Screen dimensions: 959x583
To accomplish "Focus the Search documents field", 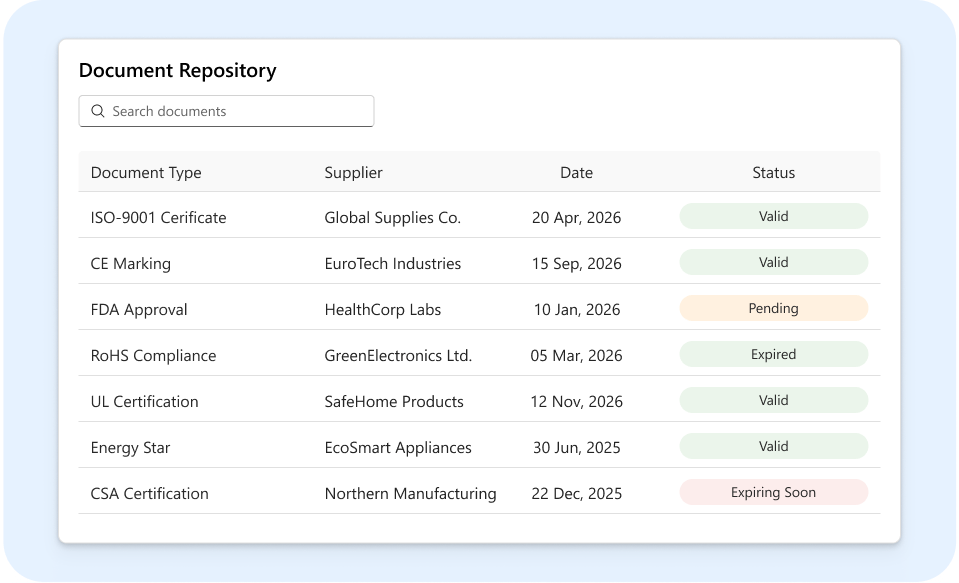I will (226, 111).
